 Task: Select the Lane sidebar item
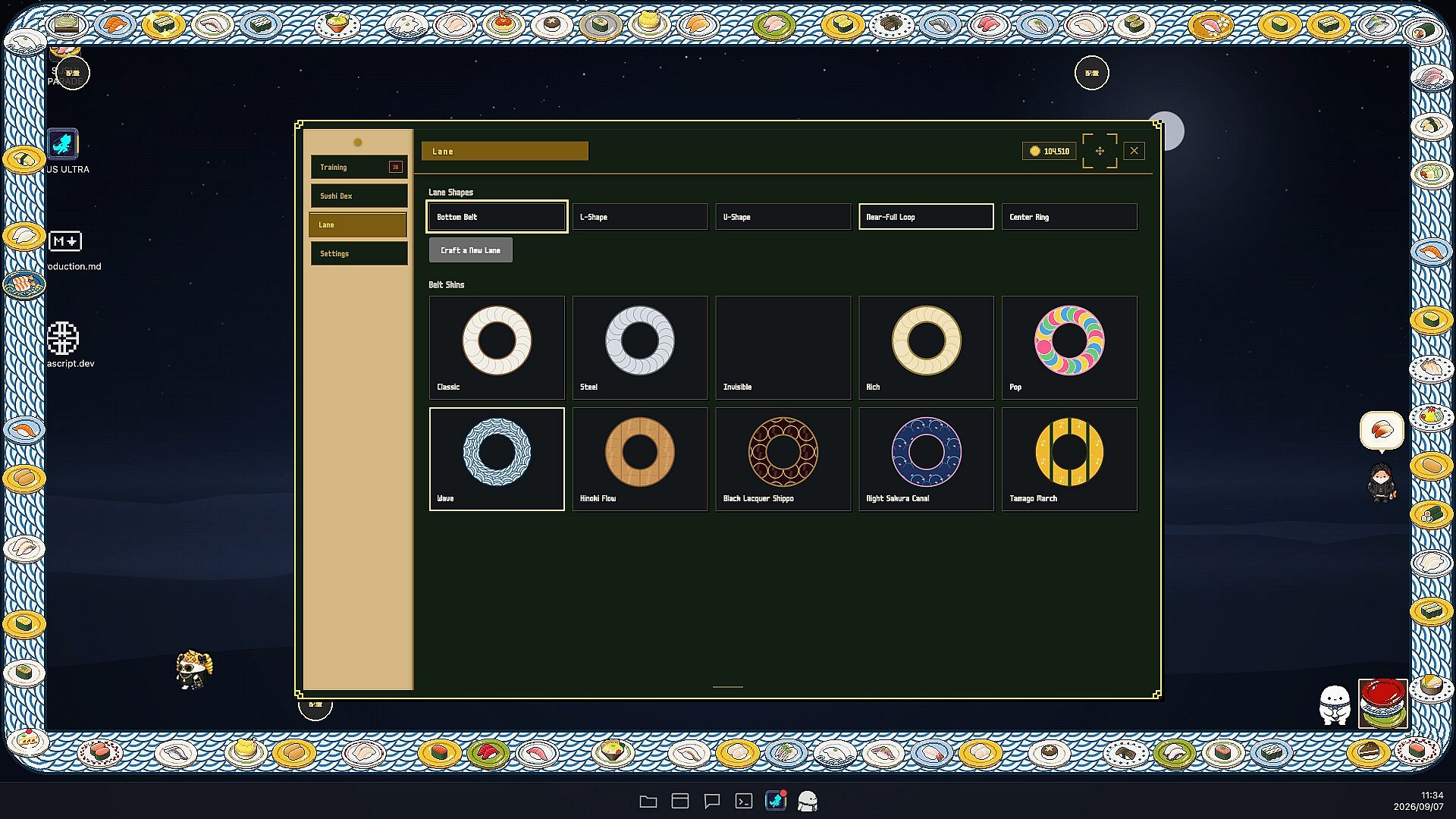357,224
